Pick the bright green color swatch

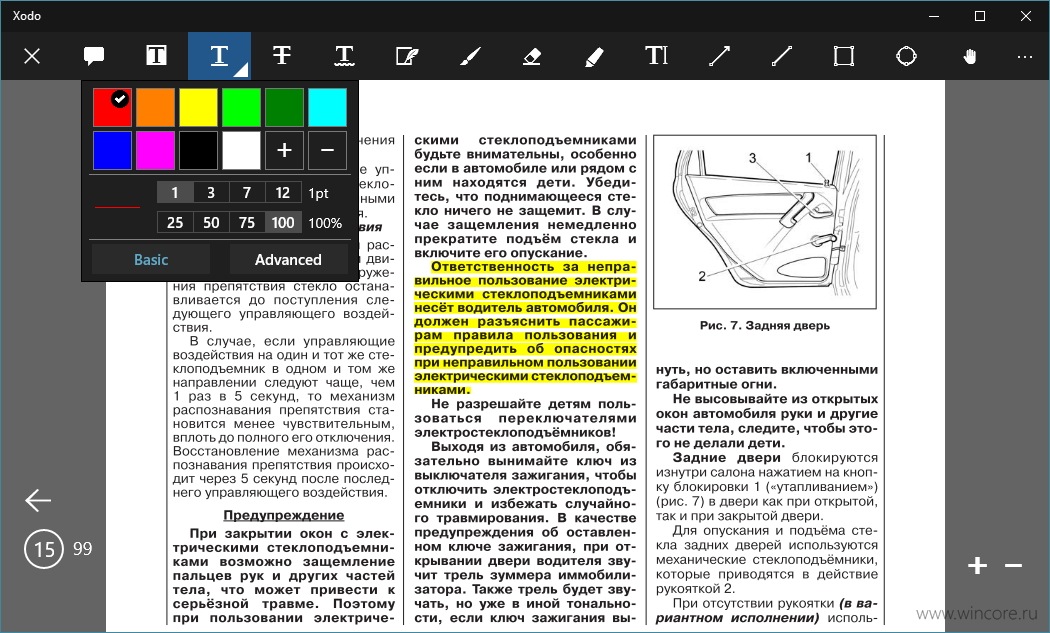[241, 107]
